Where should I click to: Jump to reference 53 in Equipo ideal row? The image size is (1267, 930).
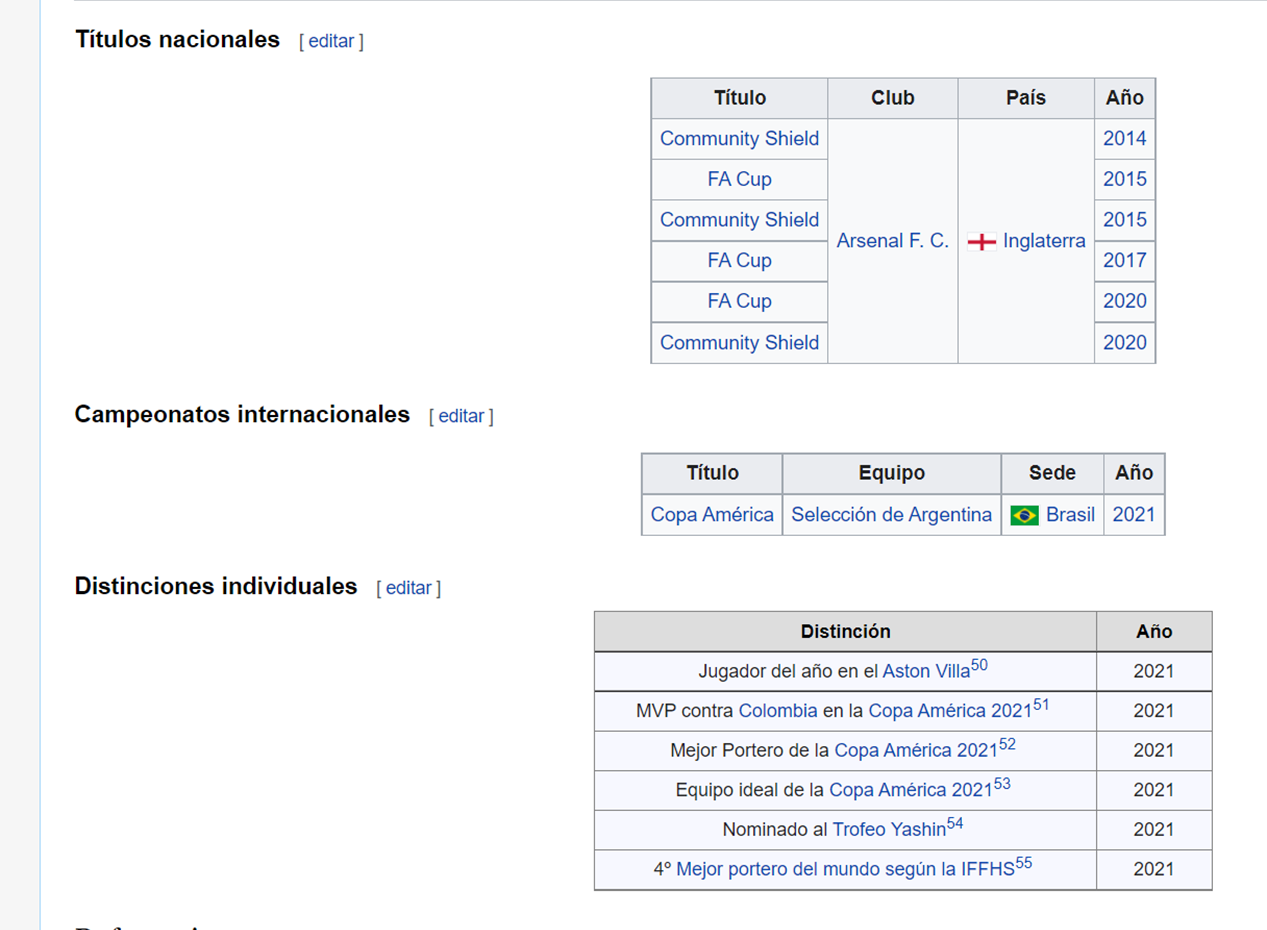click(1002, 783)
